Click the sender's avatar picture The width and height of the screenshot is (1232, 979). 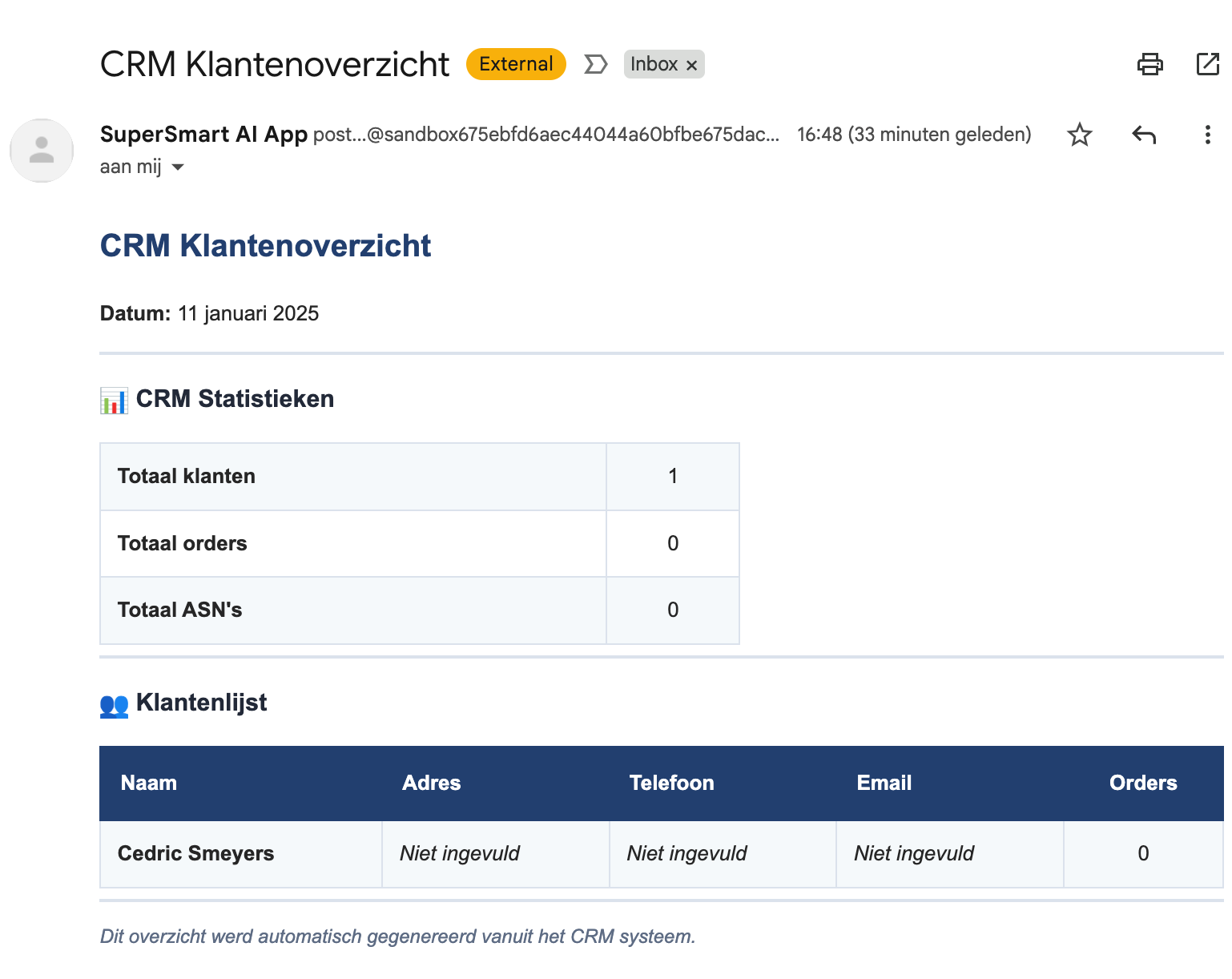(41, 151)
